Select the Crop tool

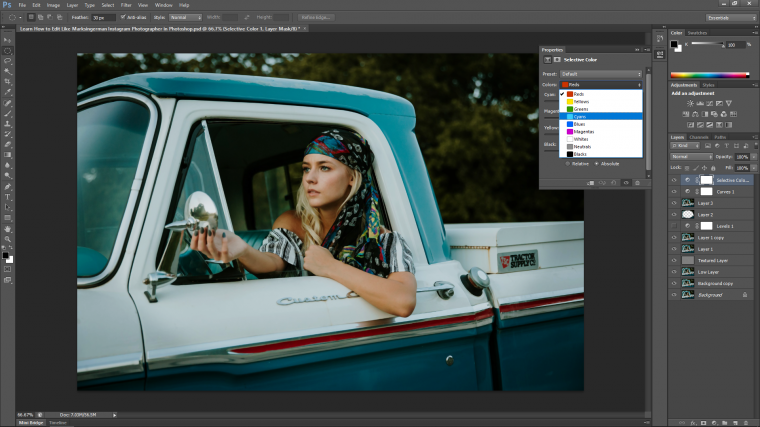[x=7, y=82]
